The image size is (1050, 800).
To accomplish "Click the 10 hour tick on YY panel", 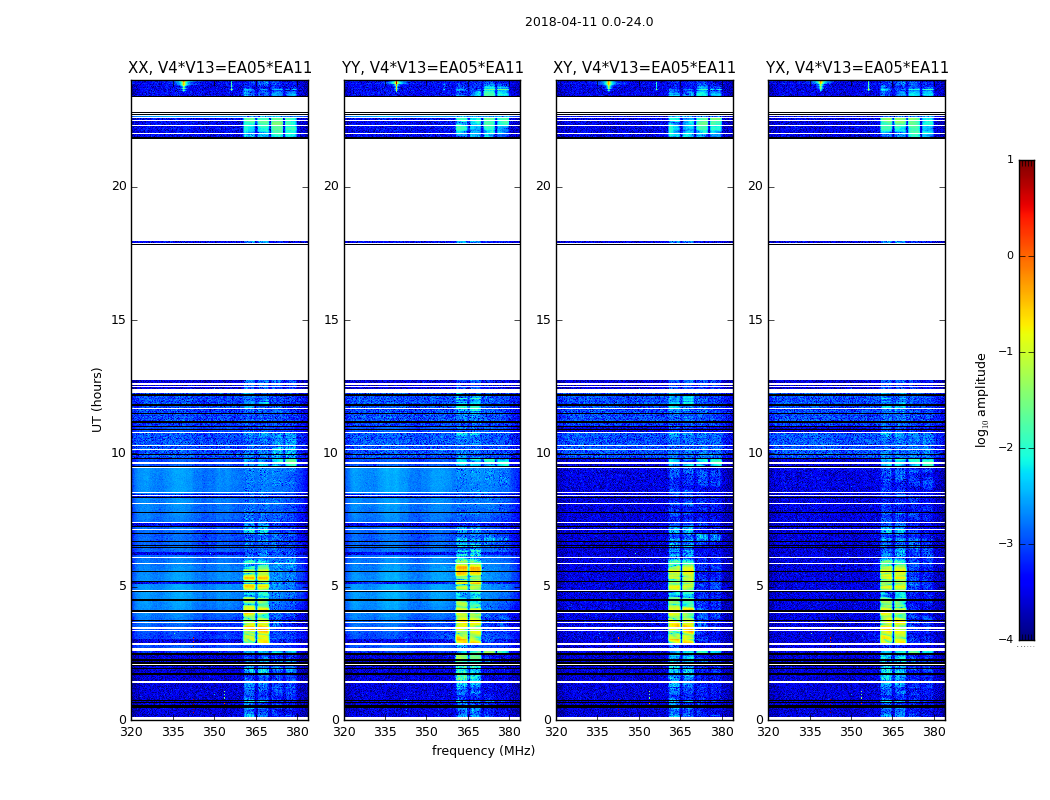I will tap(331, 453).
